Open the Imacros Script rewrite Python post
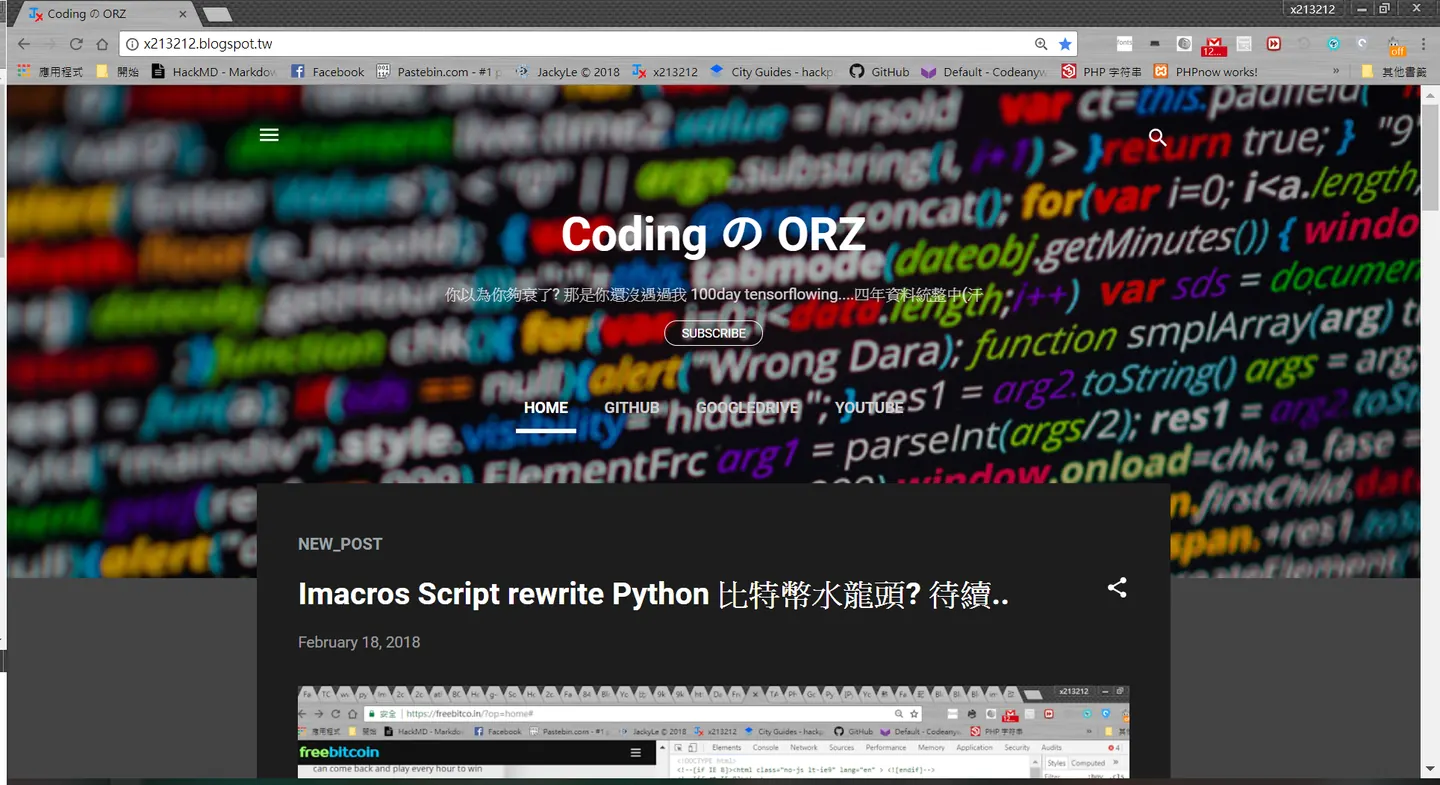The image size is (1440, 785). coord(653,594)
